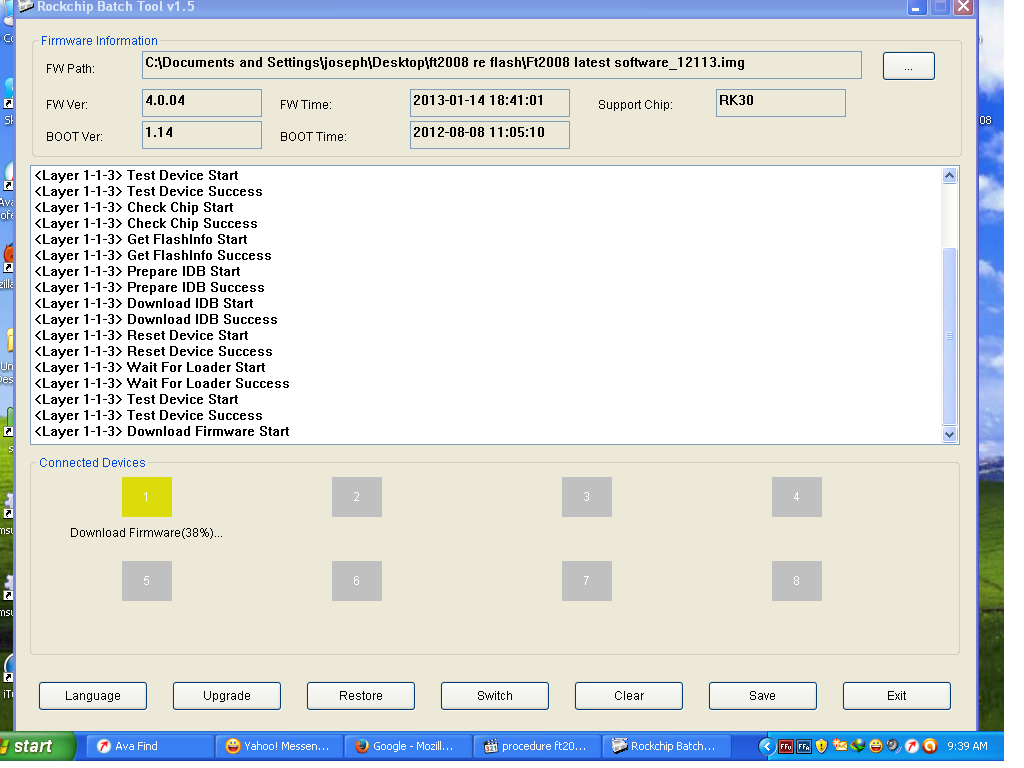Open the Yahoo! Messenger taskbar item
This screenshot has height=768, width=1024.
click(279, 746)
